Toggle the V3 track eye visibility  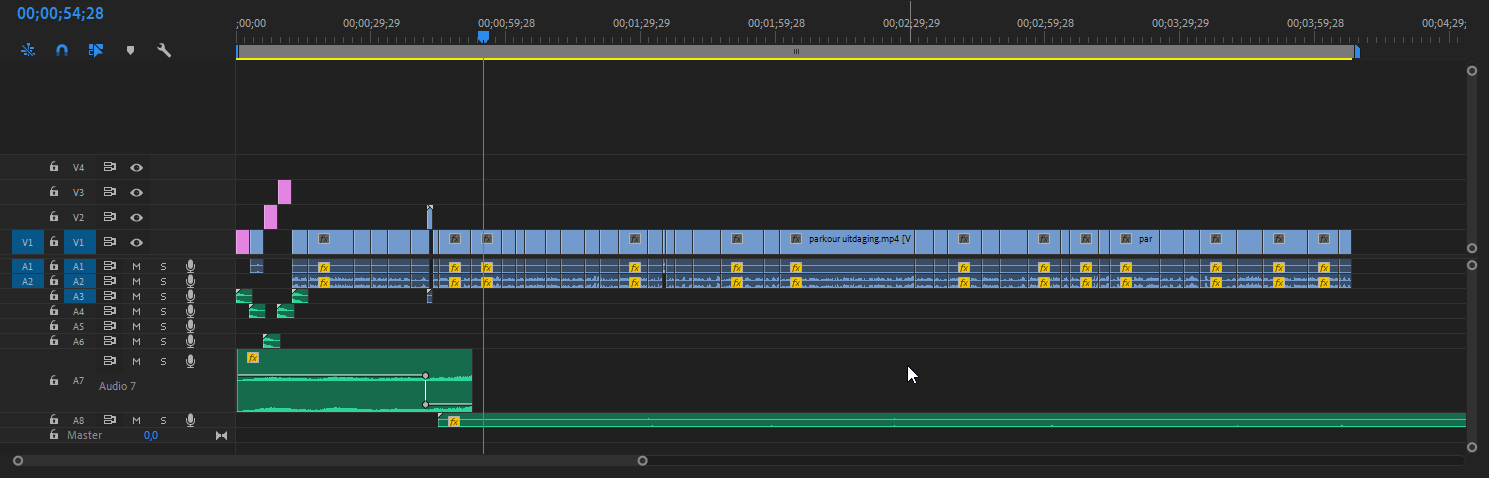pyautogui.click(x=137, y=192)
